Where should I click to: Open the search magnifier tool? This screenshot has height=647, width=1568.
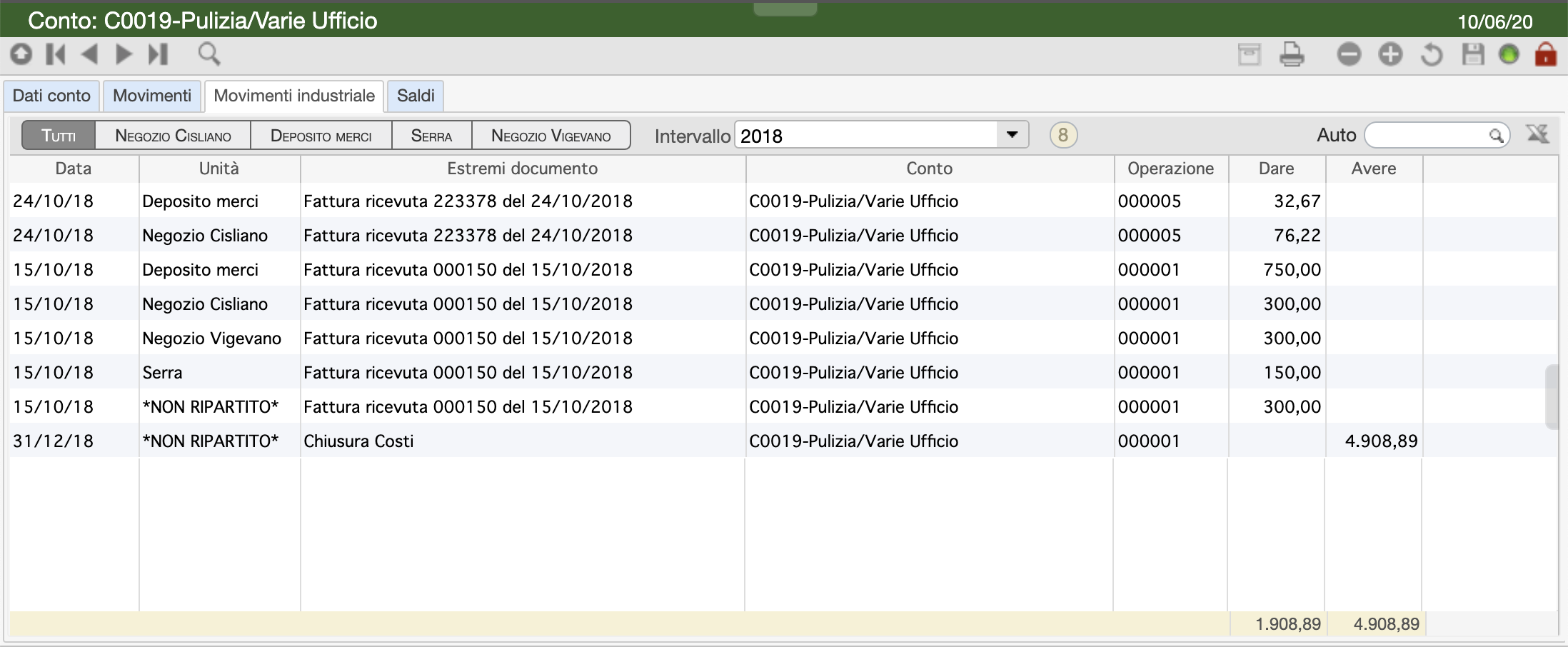(209, 54)
